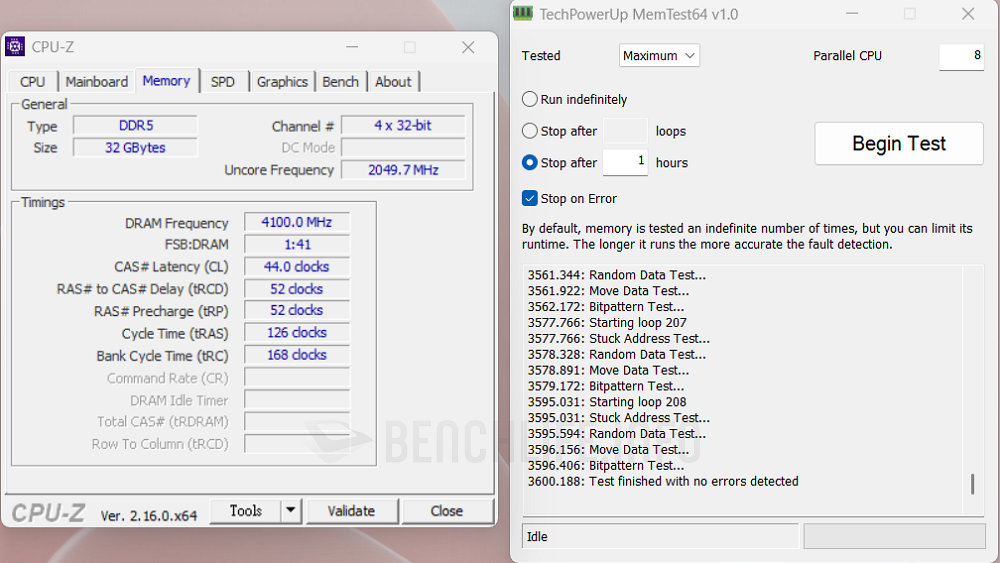Click the CPU-Z app icon in title bar
The height and width of the screenshot is (563, 1000).
(15, 47)
